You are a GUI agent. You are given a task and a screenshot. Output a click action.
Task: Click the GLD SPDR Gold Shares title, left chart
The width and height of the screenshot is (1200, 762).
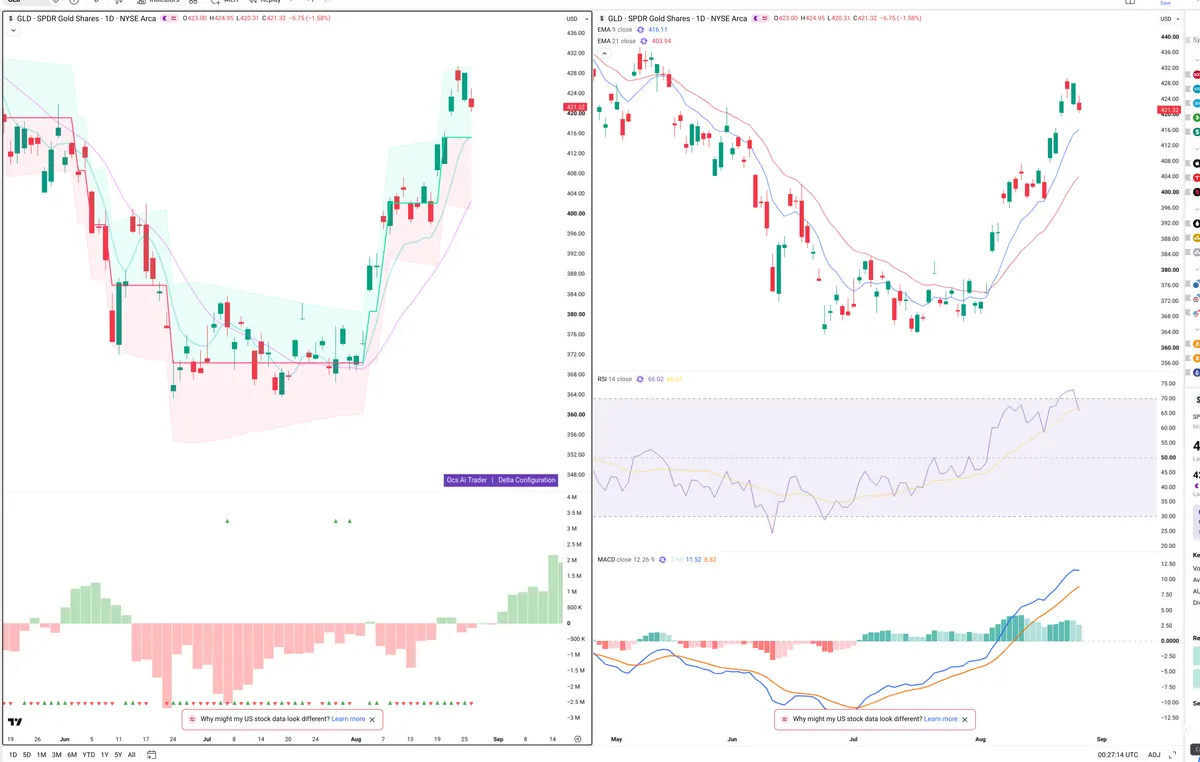click(x=86, y=18)
